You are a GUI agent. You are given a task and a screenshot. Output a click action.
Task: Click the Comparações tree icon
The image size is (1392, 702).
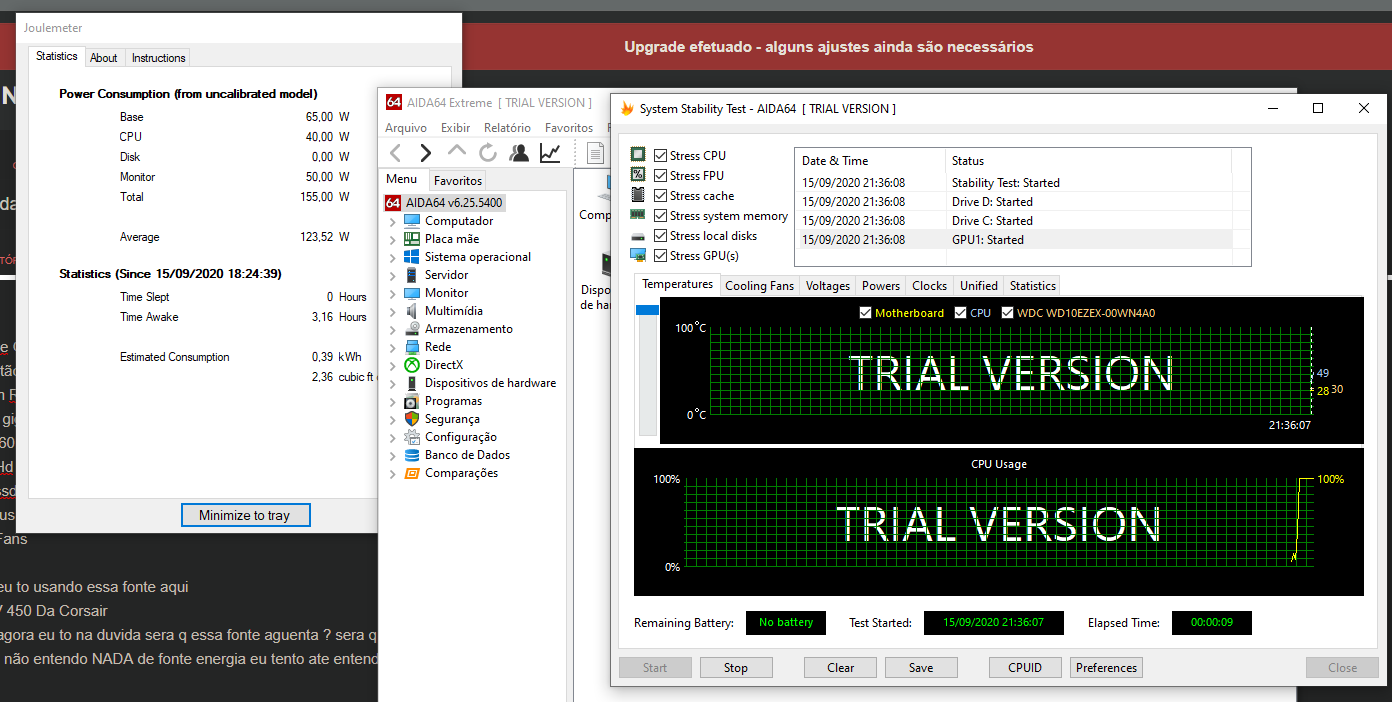tap(412, 473)
